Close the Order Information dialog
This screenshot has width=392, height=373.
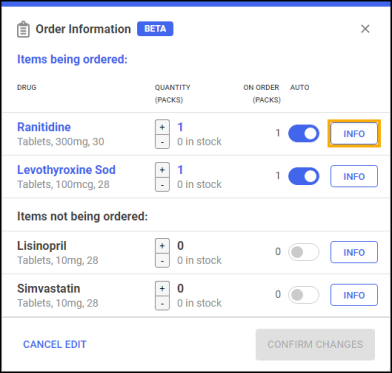click(x=365, y=29)
